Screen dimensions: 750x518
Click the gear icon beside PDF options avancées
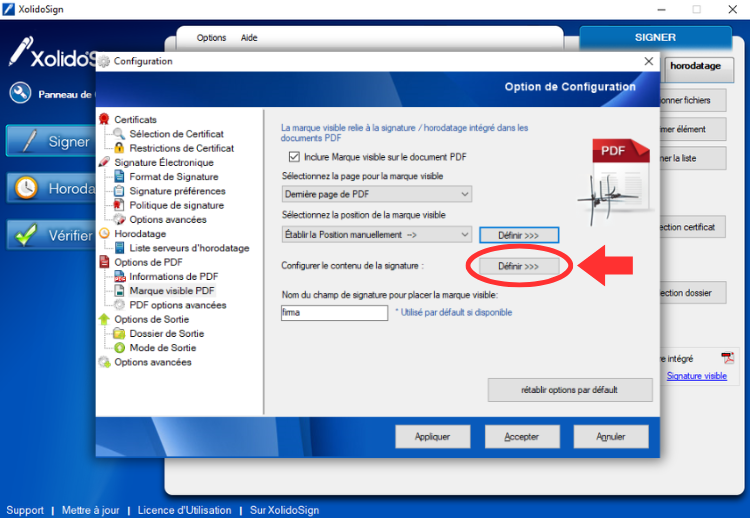(119, 305)
